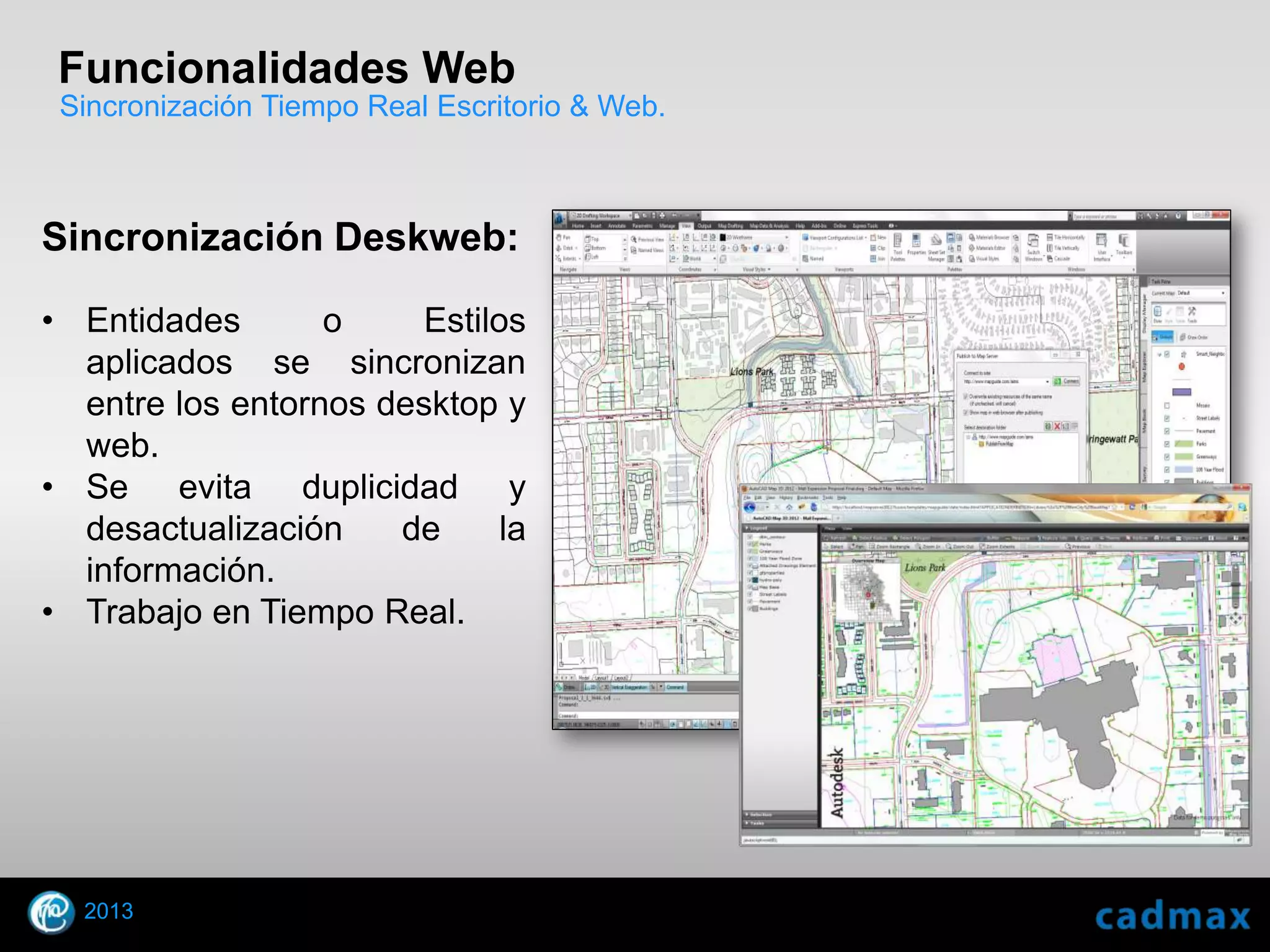Click the Switch Windows ribbon icon
This screenshot has height=952, width=1270.
1033,247
